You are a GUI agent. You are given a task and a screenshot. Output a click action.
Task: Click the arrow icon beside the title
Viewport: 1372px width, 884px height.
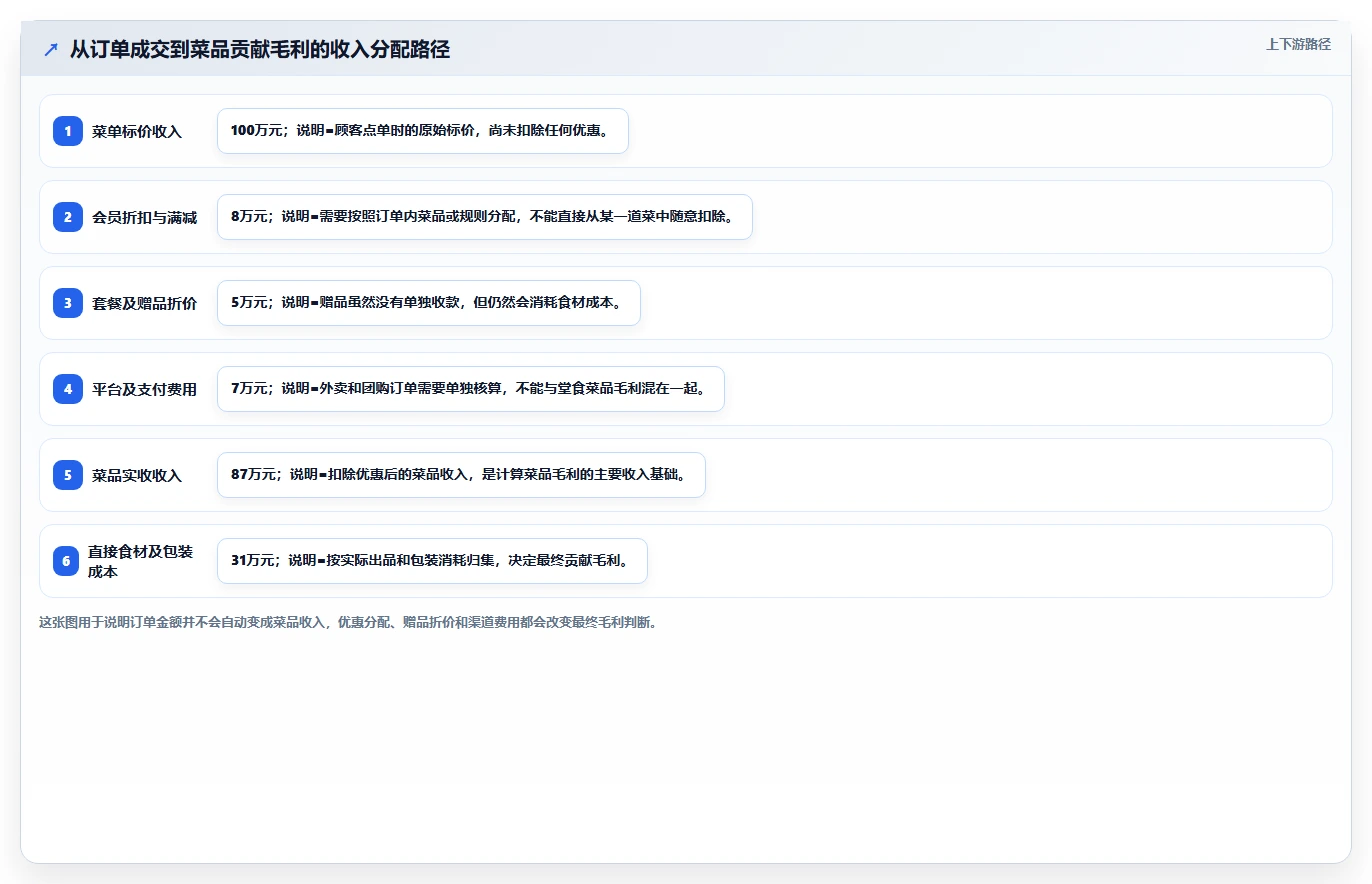51,50
